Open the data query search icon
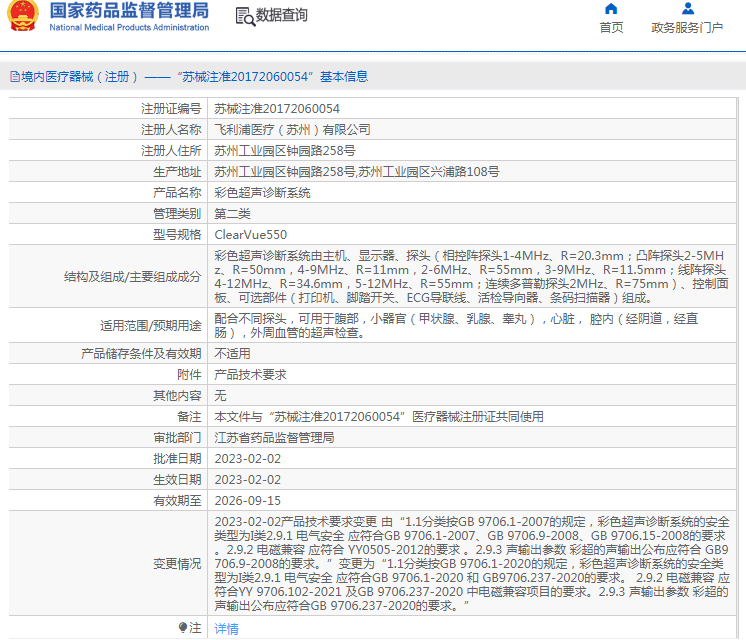The image size is (746, 640). pos(245,17)
